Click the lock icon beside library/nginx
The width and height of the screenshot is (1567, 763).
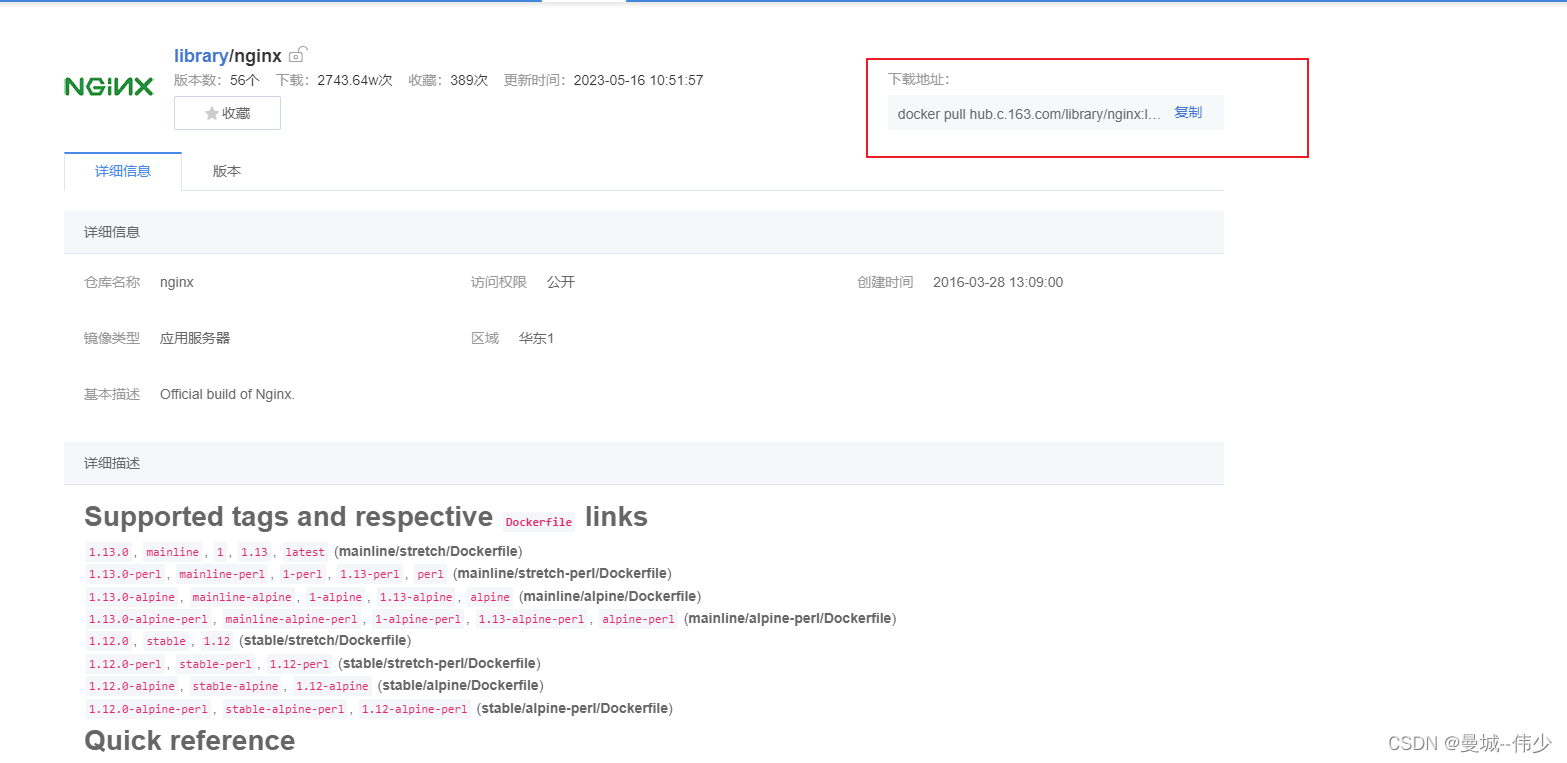point(298,55)
